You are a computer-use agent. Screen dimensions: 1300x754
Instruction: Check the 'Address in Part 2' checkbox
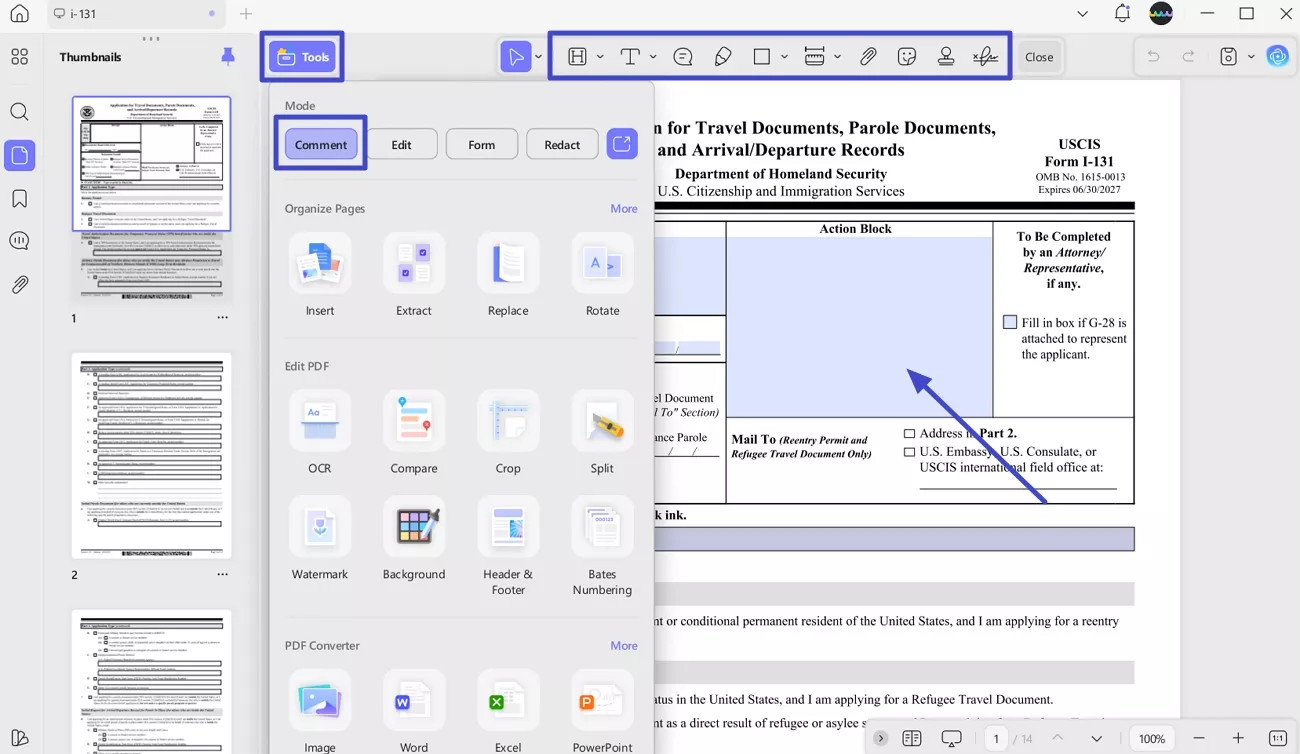(909, 433)
